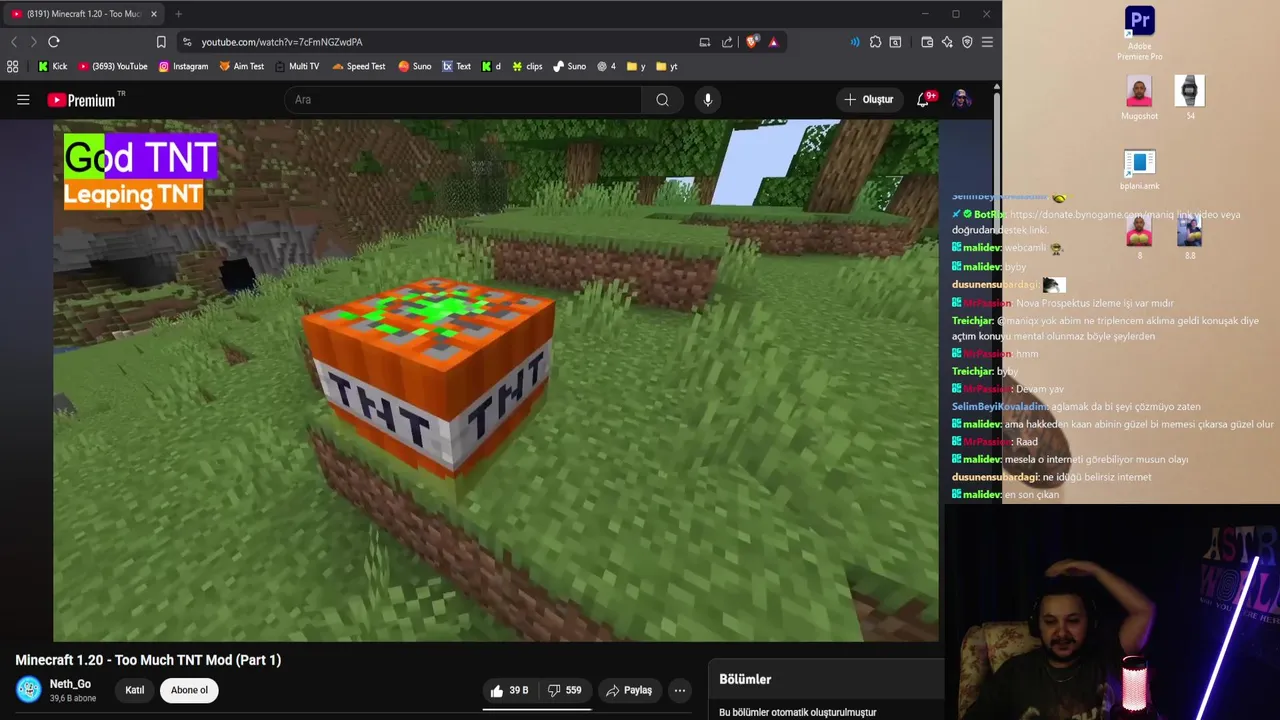Open the Neth_Go channel name link
This screenshot has width=1280, height=720.
[70, 684]
